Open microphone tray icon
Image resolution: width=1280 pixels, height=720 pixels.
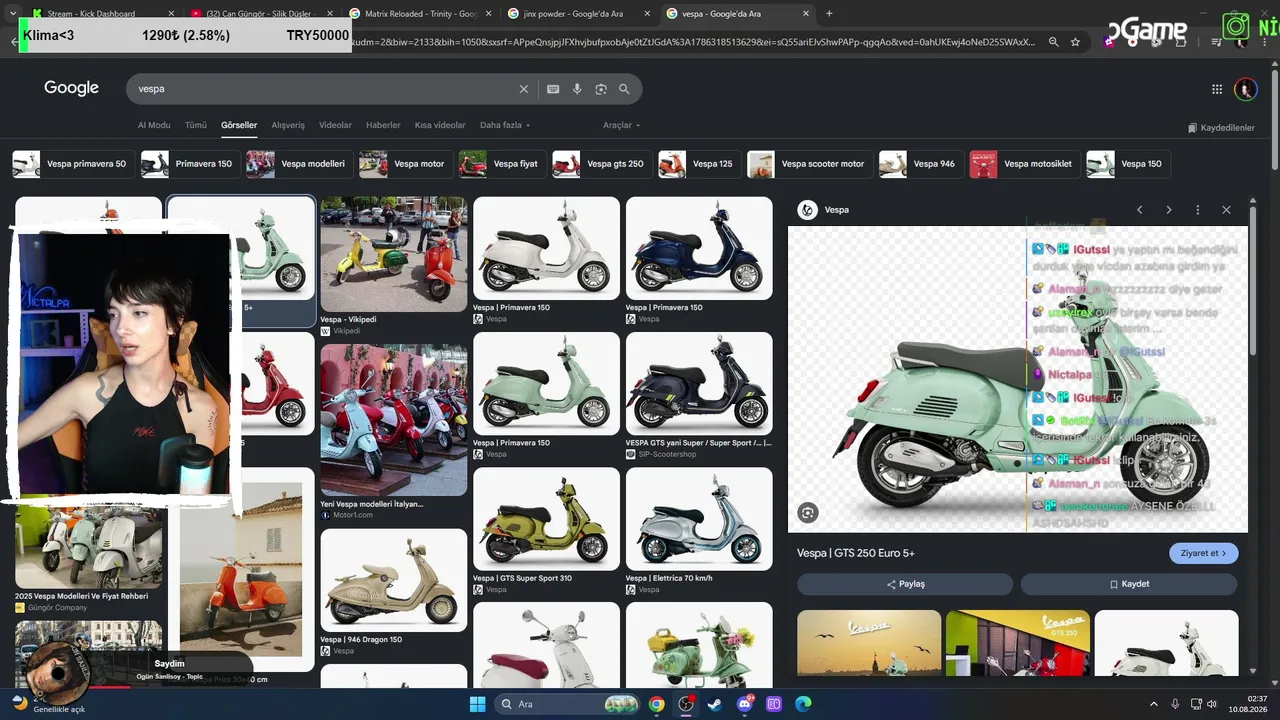pyautogui.click(x=1175, y=704)
